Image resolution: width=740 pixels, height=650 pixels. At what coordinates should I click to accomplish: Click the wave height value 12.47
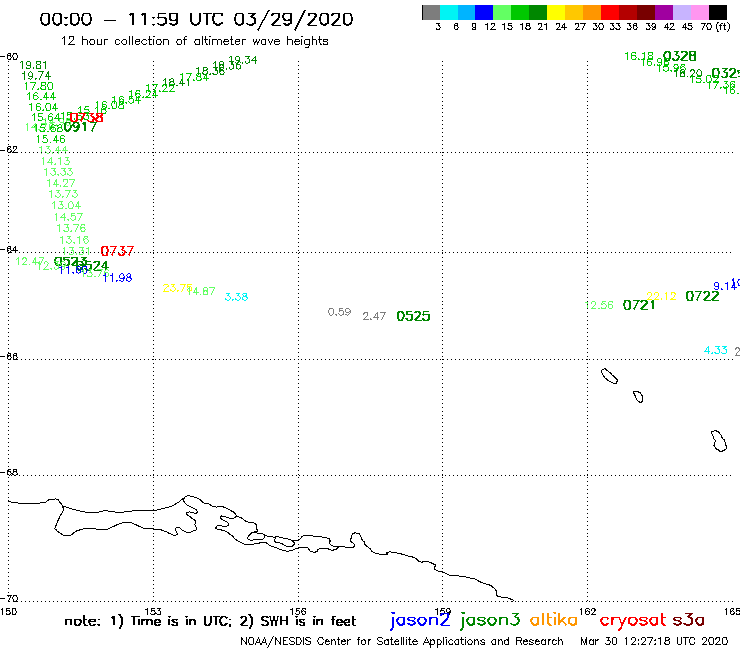pos(30,261)
